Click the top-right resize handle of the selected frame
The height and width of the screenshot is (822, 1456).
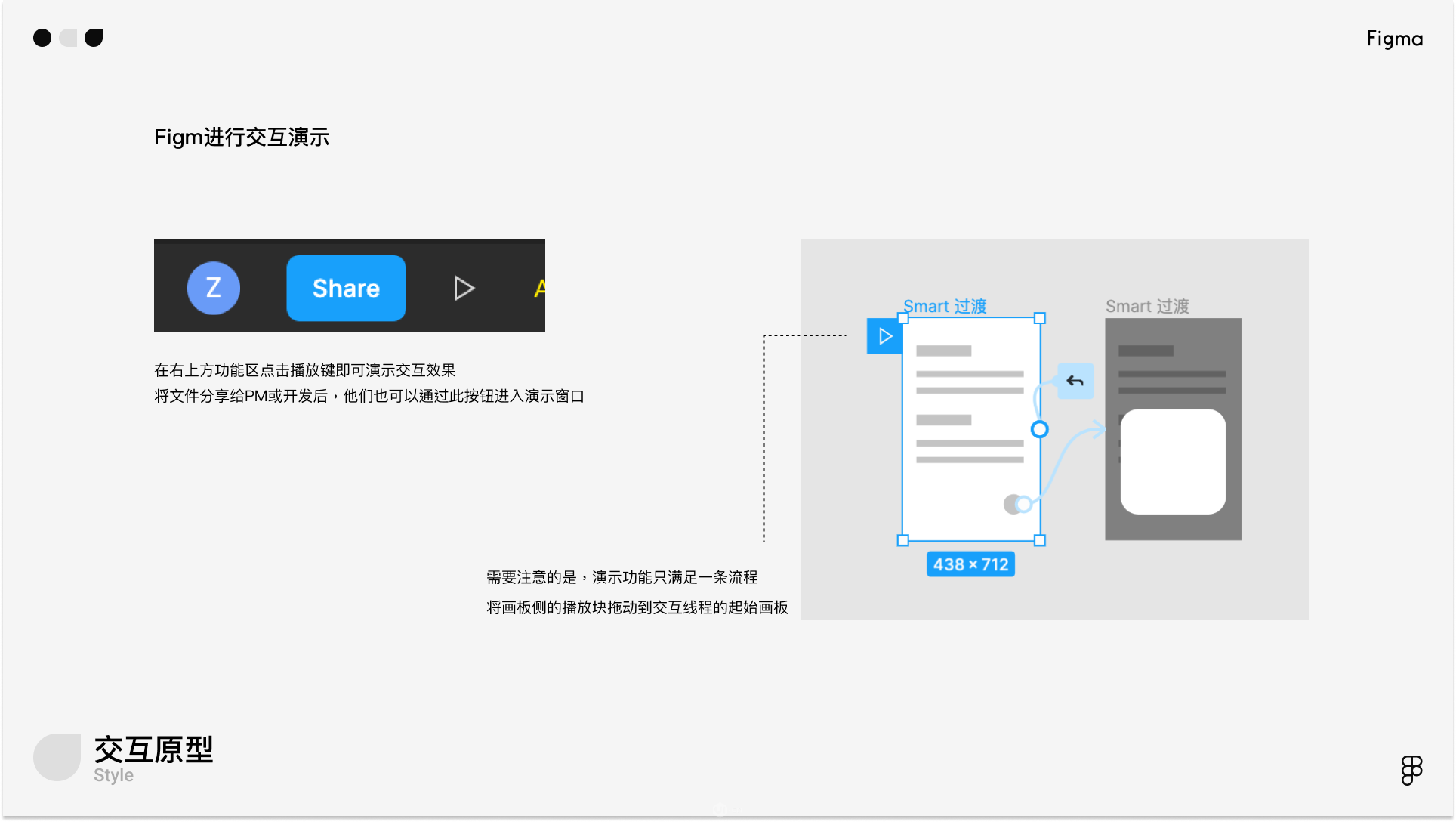coord(1039,318)
